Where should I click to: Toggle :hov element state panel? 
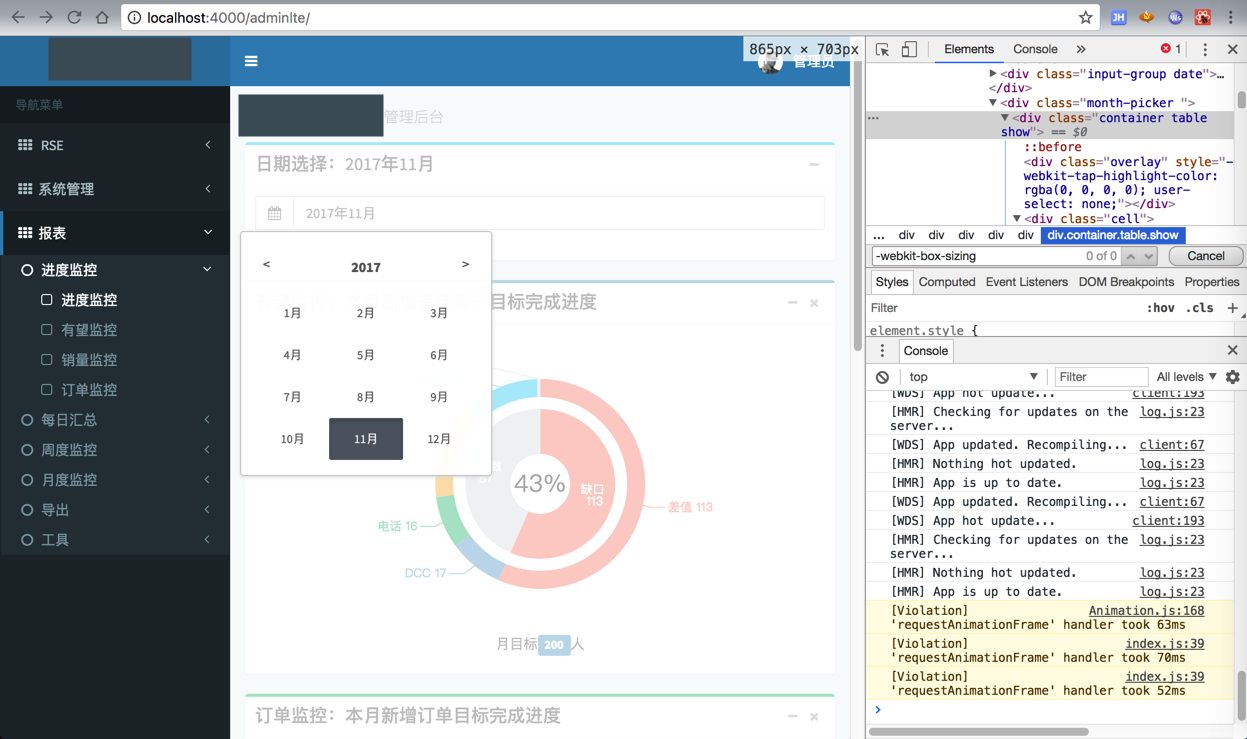[x=1160, y=308]
